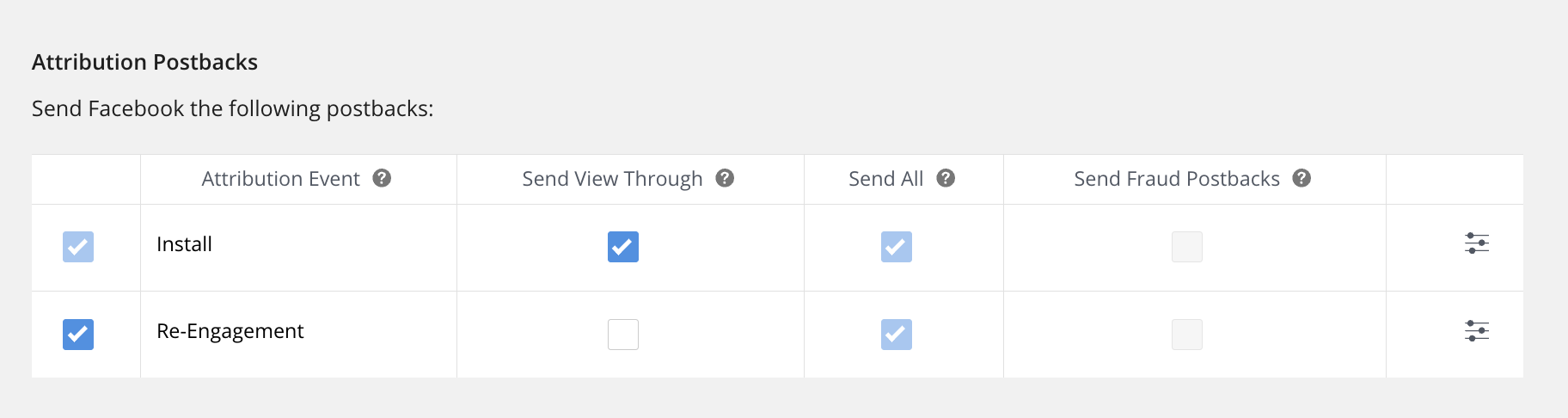Check Send Fraud Postbacks for Install

coord(1187,247)
